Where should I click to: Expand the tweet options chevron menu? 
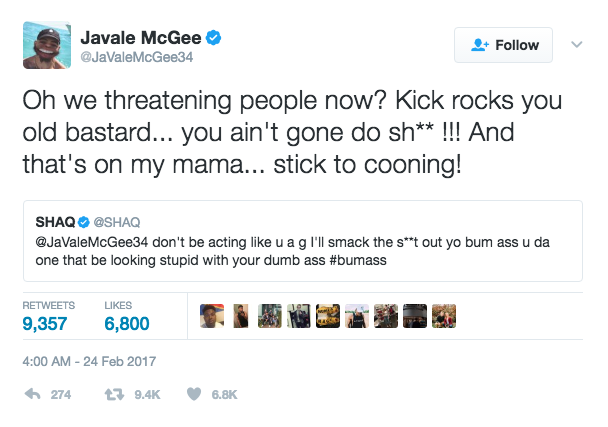coord(576,45)
